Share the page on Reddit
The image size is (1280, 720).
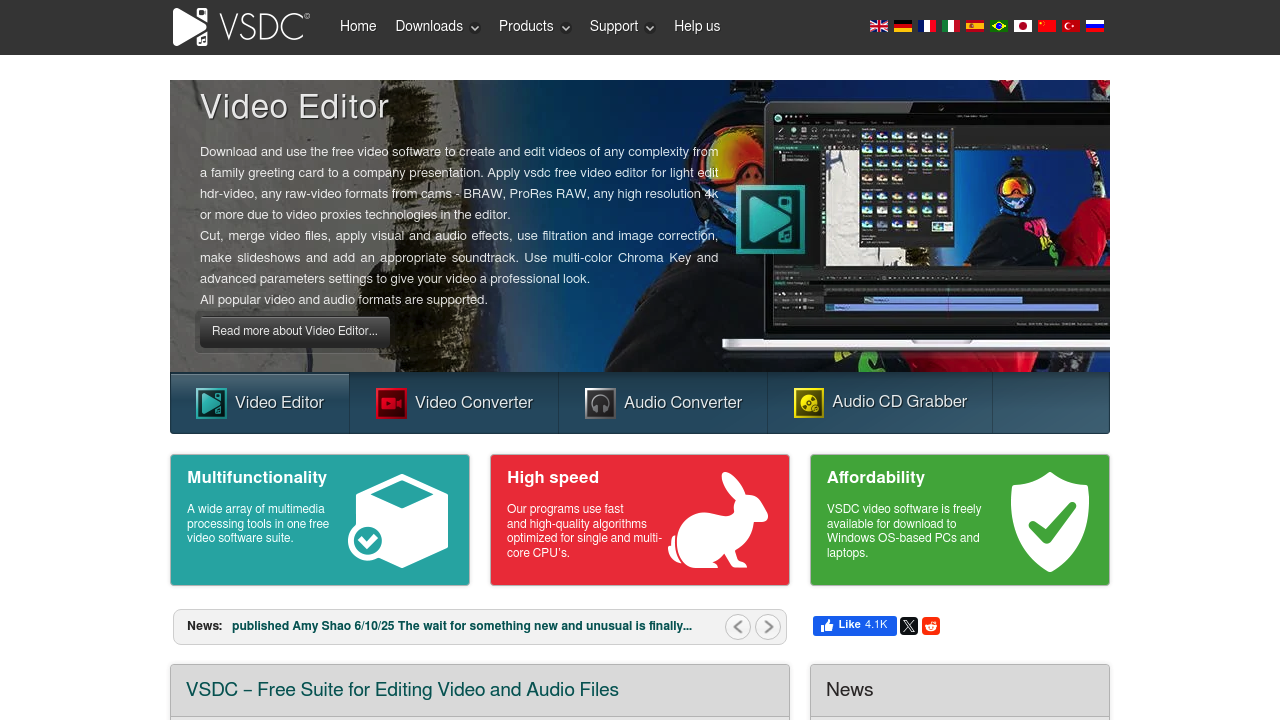tap(931, 626)
